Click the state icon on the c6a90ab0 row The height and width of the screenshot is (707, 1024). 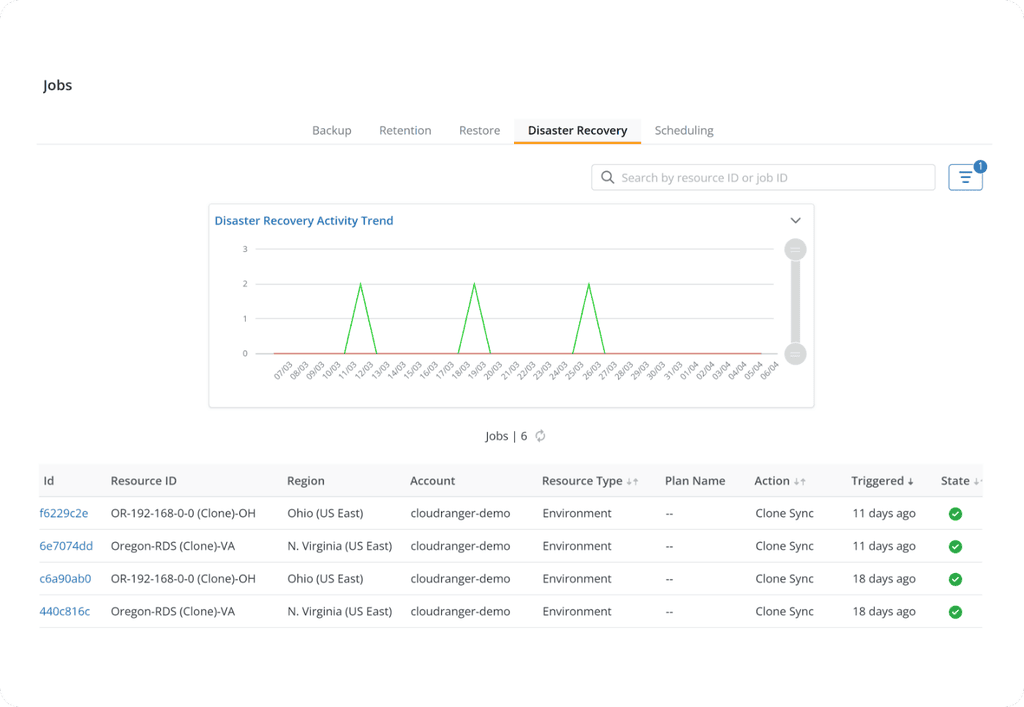(x=955, y=578)
